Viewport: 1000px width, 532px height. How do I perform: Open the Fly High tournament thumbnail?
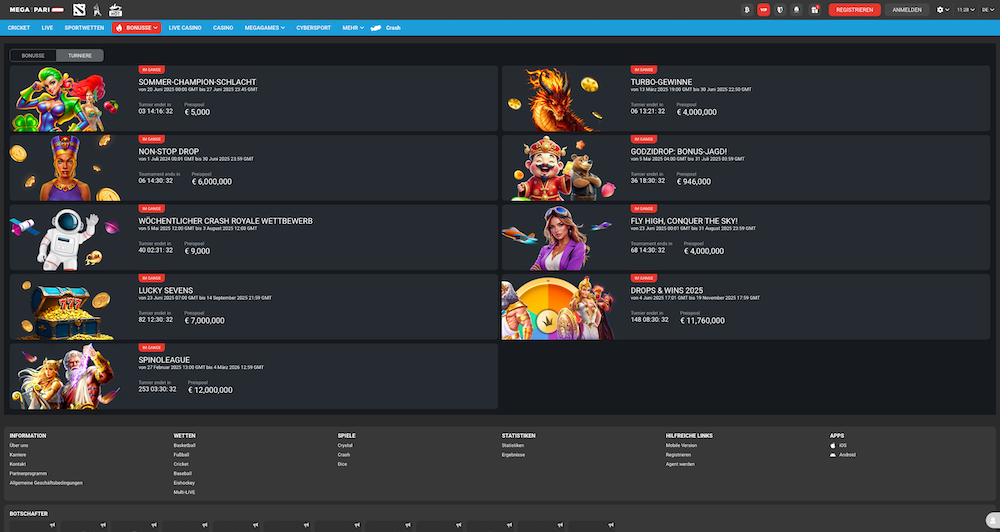pos(557,237)
